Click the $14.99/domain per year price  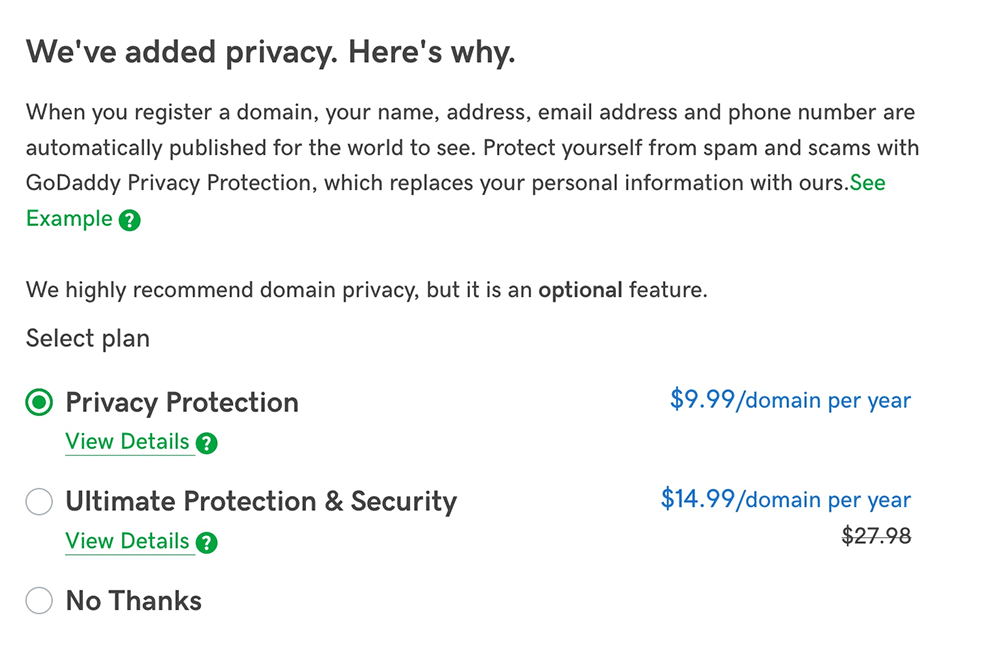coord(786,500)
